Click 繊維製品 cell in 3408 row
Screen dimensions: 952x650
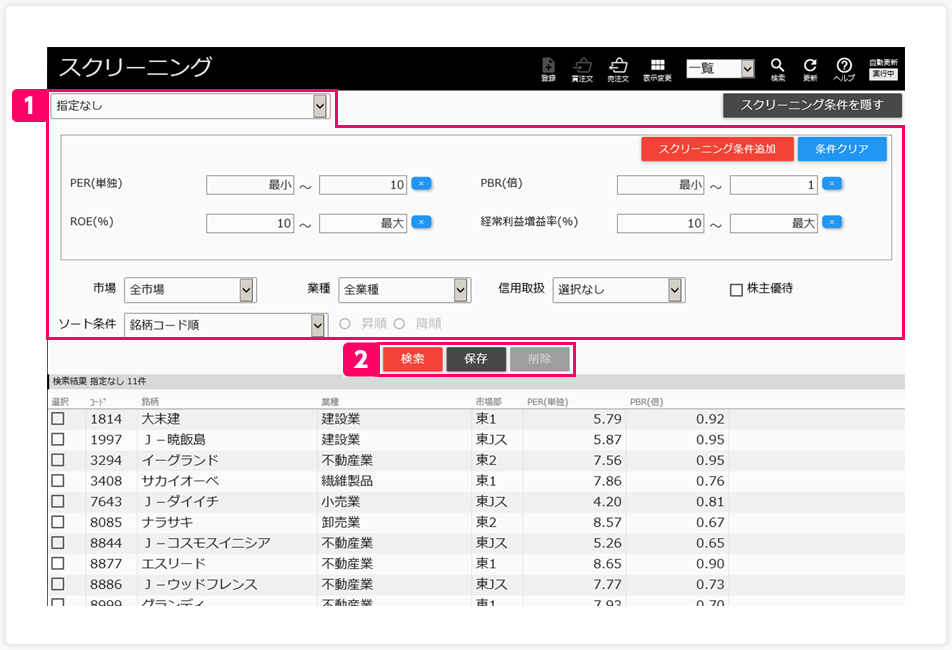[x=347, y=481]
